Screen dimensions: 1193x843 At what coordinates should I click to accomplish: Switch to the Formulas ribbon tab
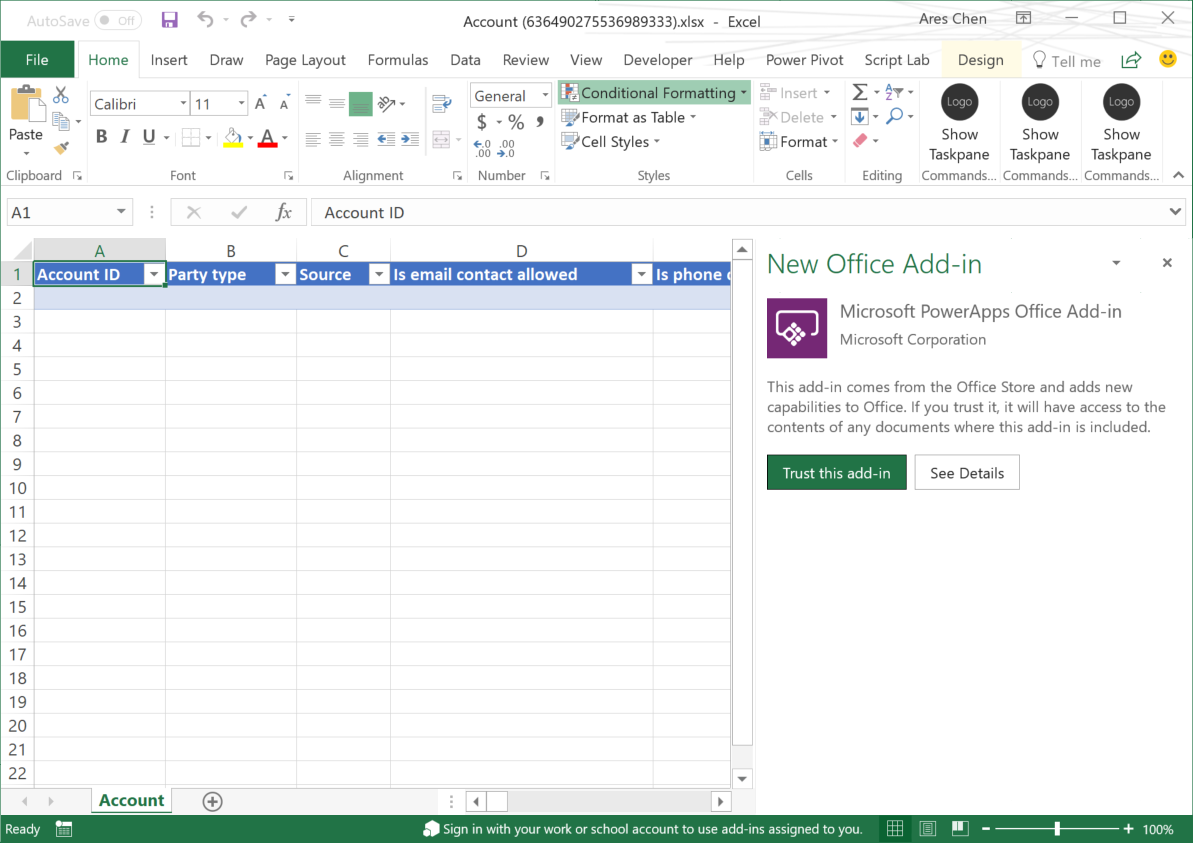(x=398, y=60)
